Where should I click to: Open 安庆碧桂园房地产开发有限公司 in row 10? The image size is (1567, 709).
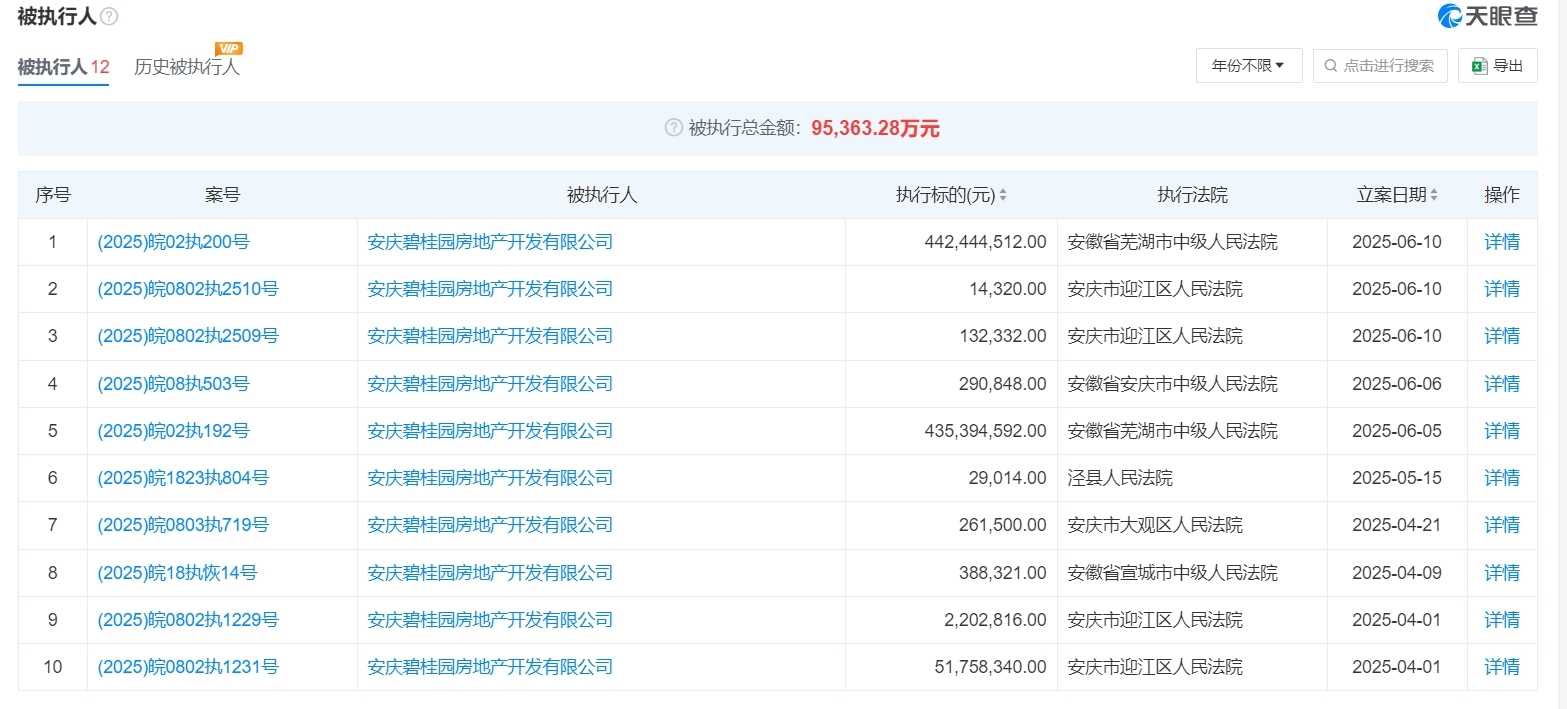pos(490,667)
